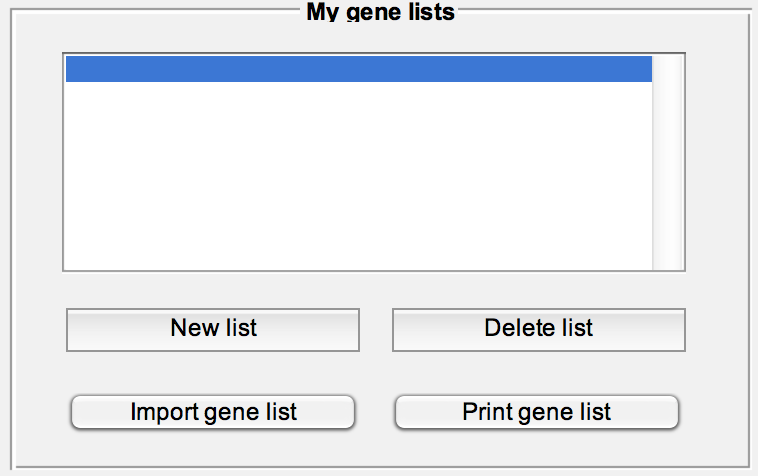Import a gene list from file

pos(213,412)
